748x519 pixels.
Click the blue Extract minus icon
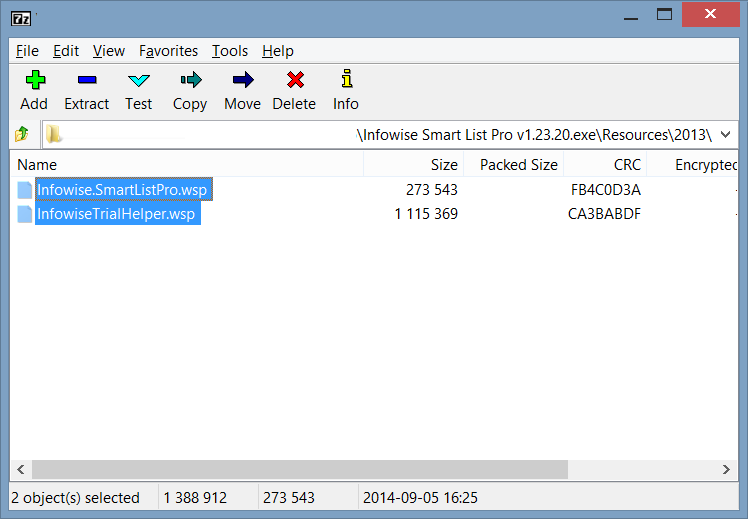click(x=87, y=80)
